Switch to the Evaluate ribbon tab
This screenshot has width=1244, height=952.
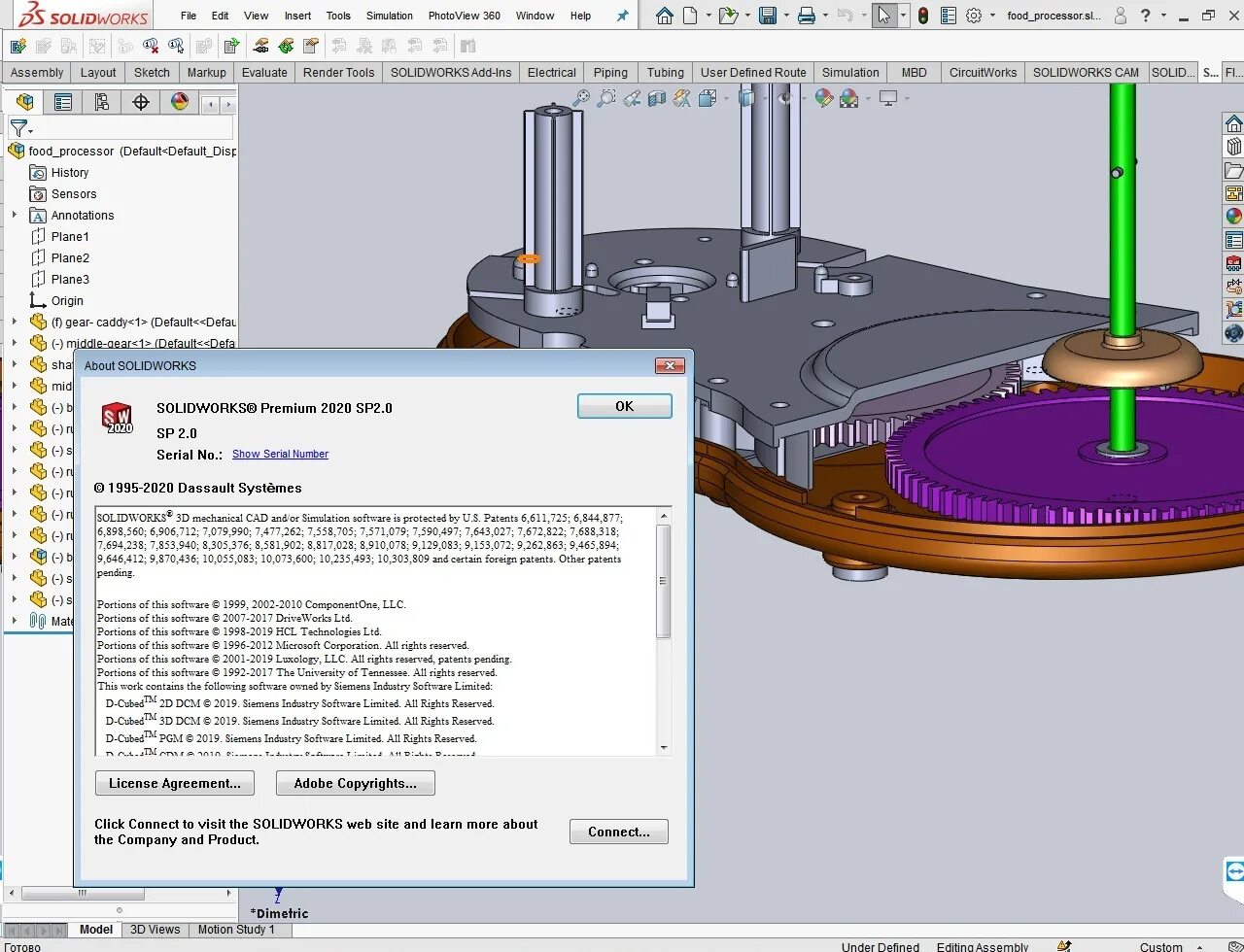pos(264,72)
